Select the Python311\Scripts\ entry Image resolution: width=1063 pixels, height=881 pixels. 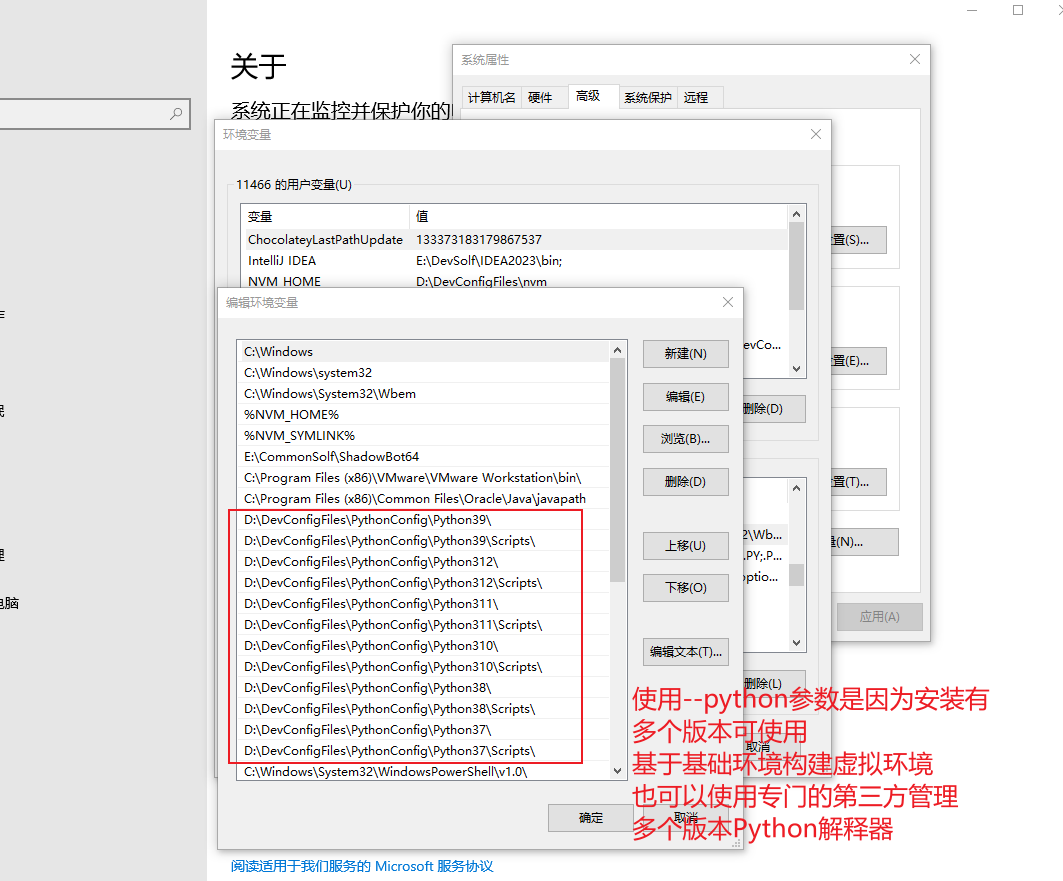pos(424,625)
